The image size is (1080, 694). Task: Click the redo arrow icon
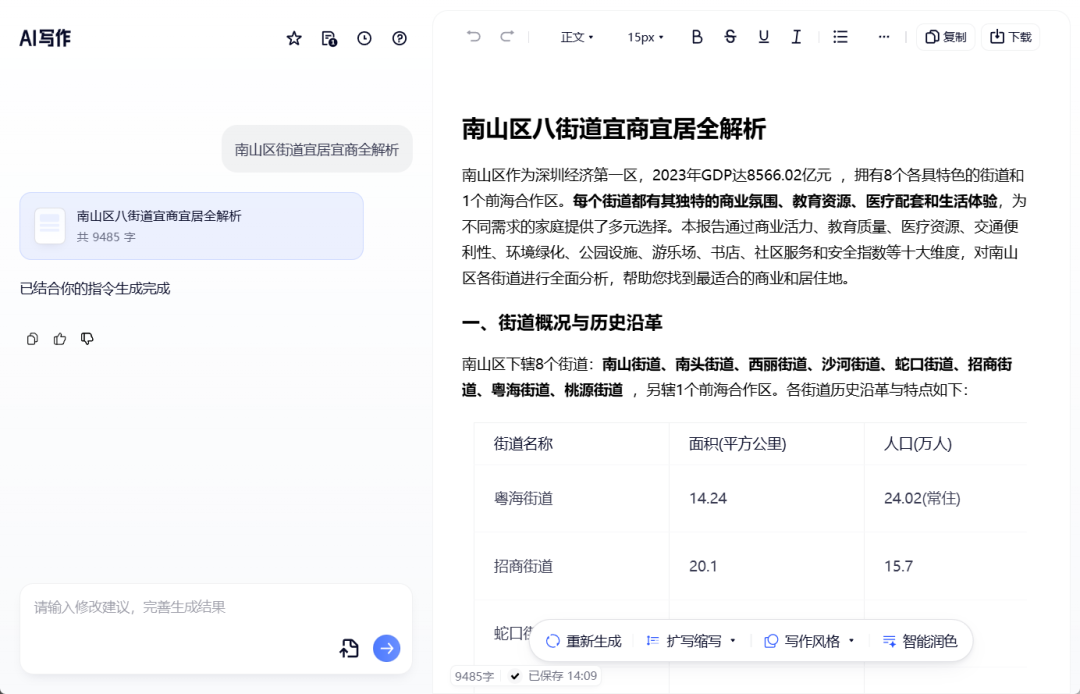[x=507, y=37]
